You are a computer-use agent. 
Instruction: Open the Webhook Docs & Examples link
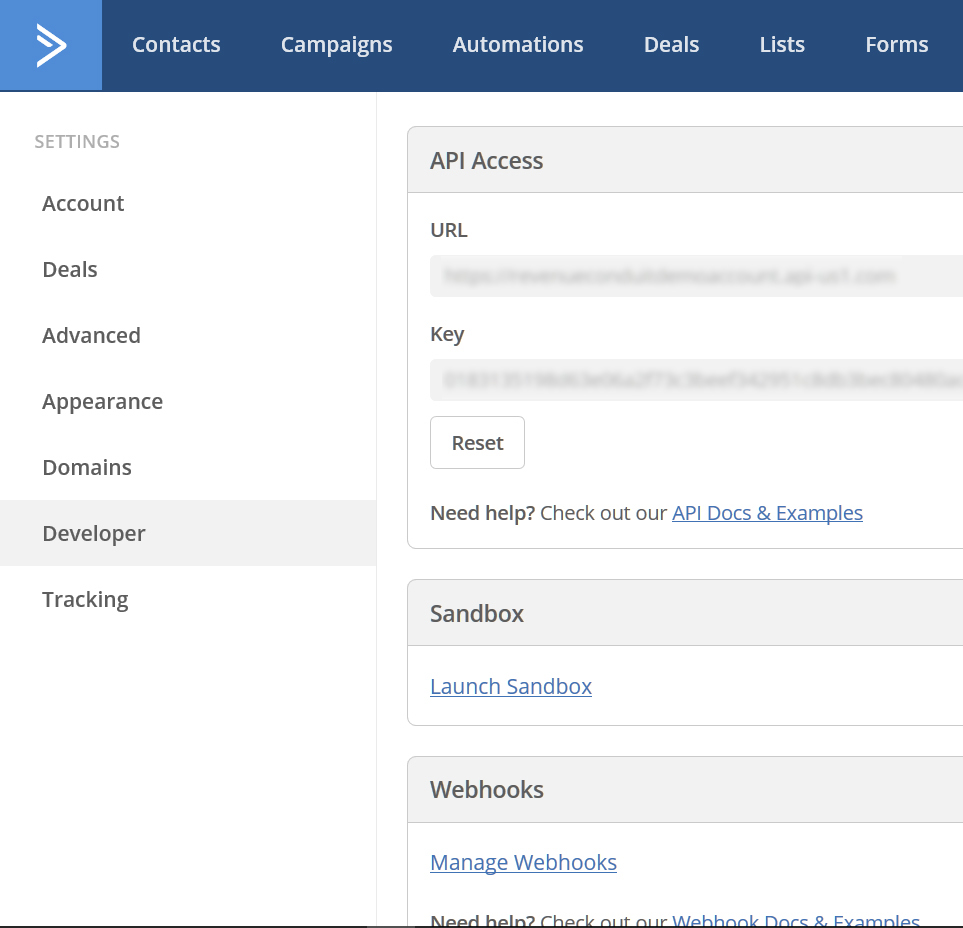[x=796, y=921]
